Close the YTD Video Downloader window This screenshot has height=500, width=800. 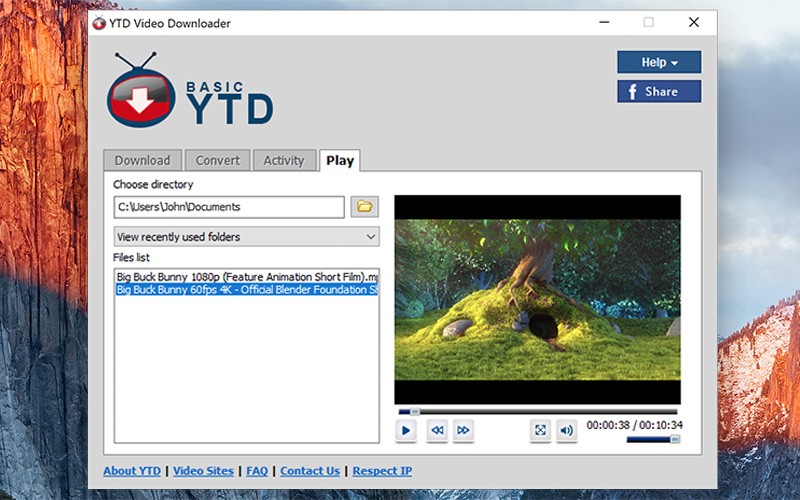click(x=693, y=22)
